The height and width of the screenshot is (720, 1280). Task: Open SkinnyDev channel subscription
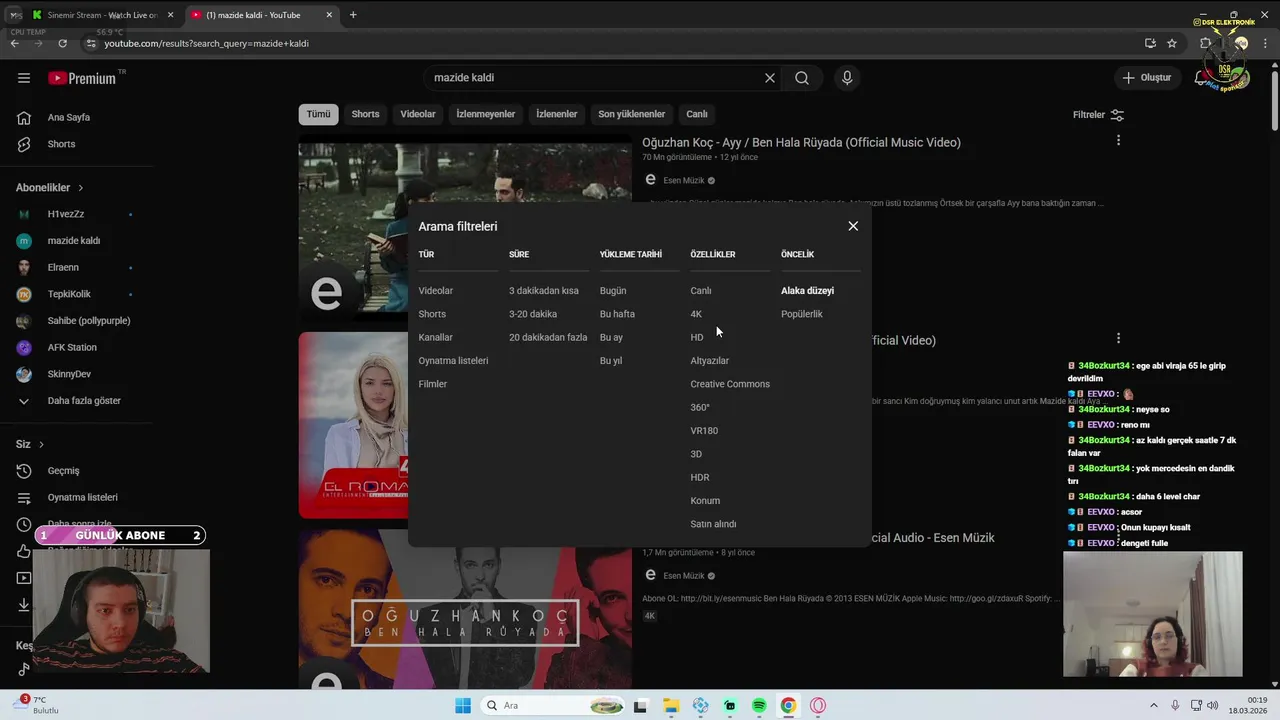(69, 374)
